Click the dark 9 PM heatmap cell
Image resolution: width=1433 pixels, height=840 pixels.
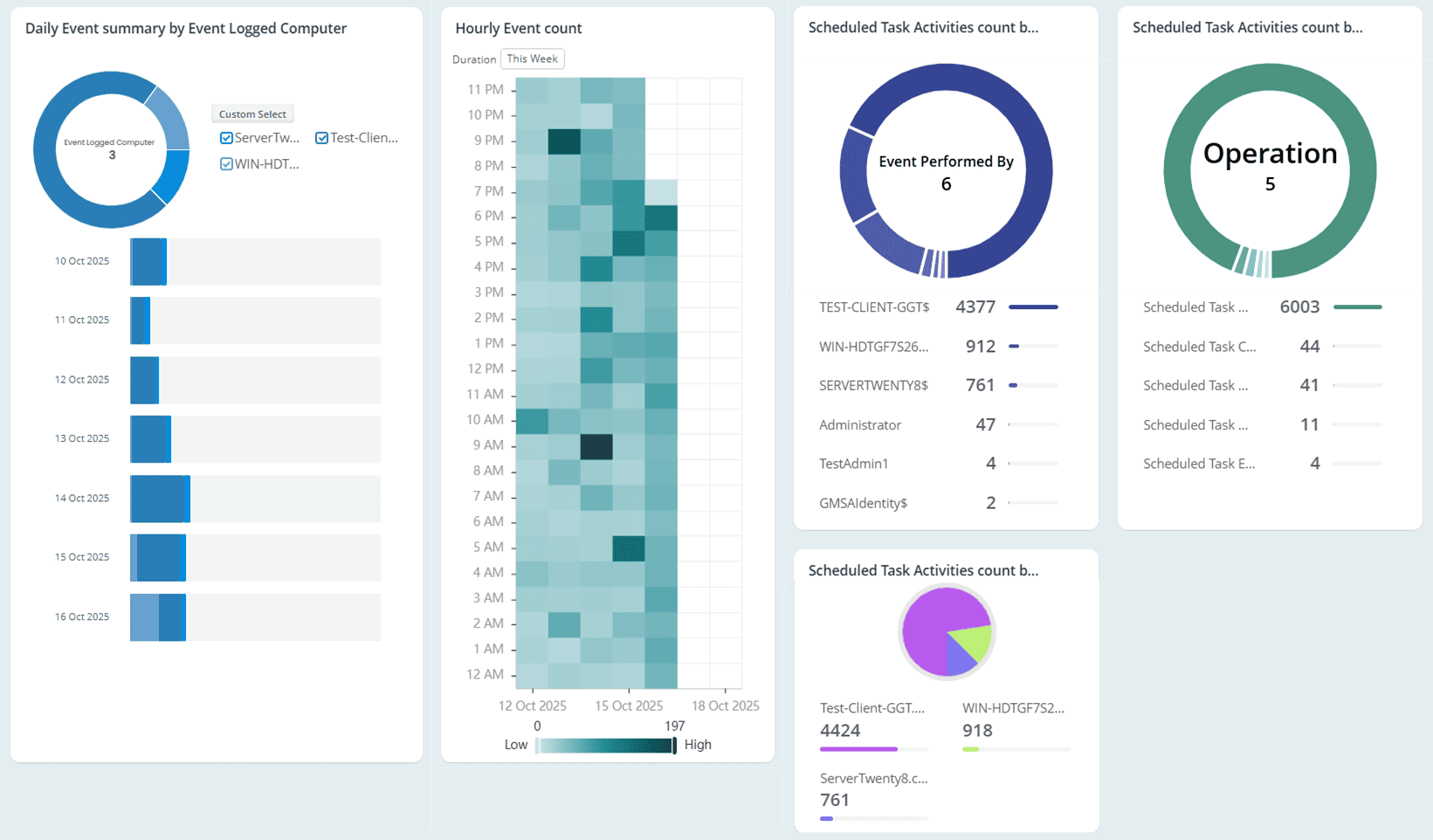[564, 141]
